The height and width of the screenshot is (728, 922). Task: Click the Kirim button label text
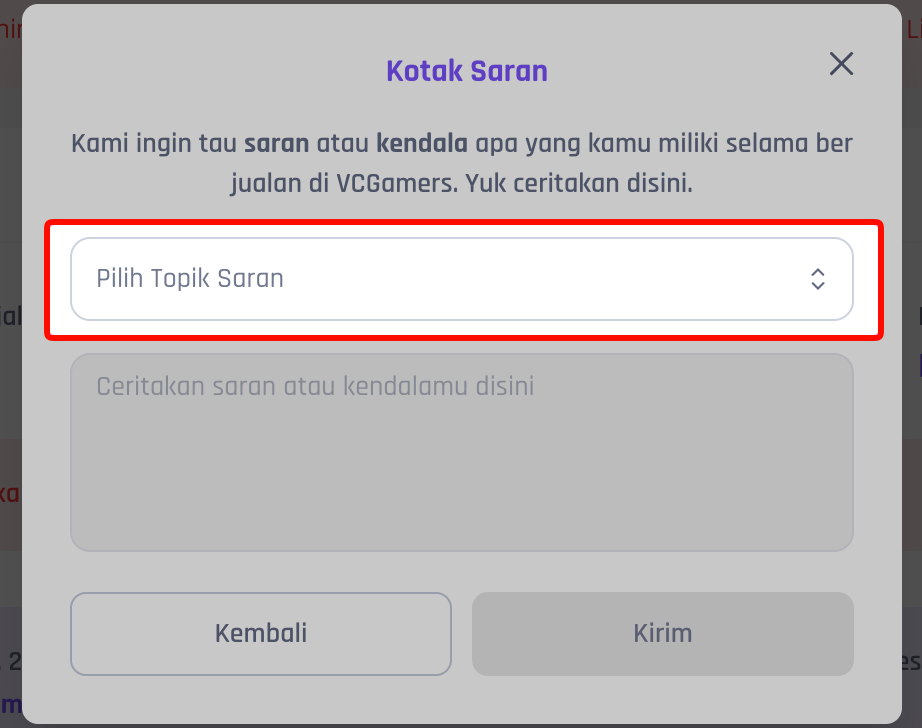coord(662,633)
